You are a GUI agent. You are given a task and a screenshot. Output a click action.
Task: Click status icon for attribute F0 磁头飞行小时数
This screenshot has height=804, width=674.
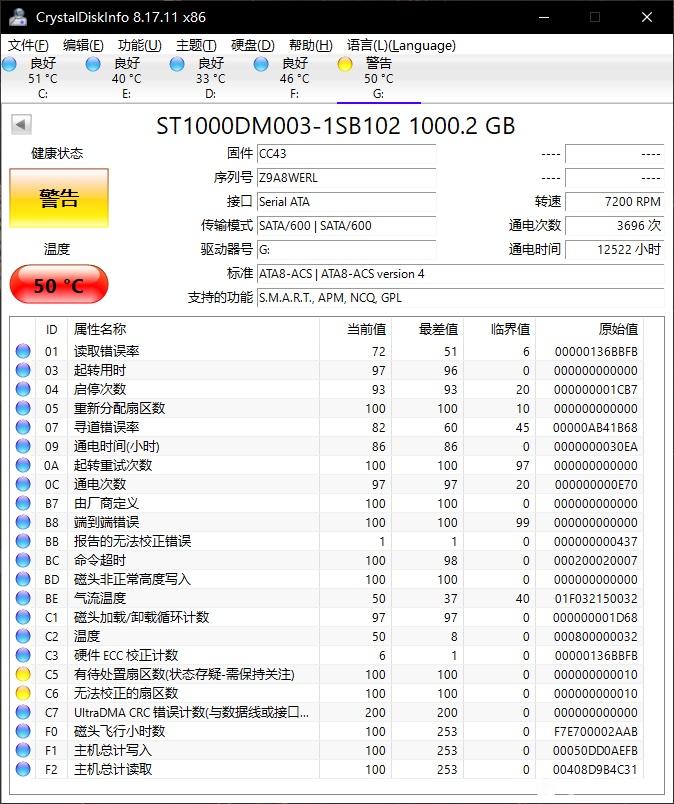[x=23, y=731]
